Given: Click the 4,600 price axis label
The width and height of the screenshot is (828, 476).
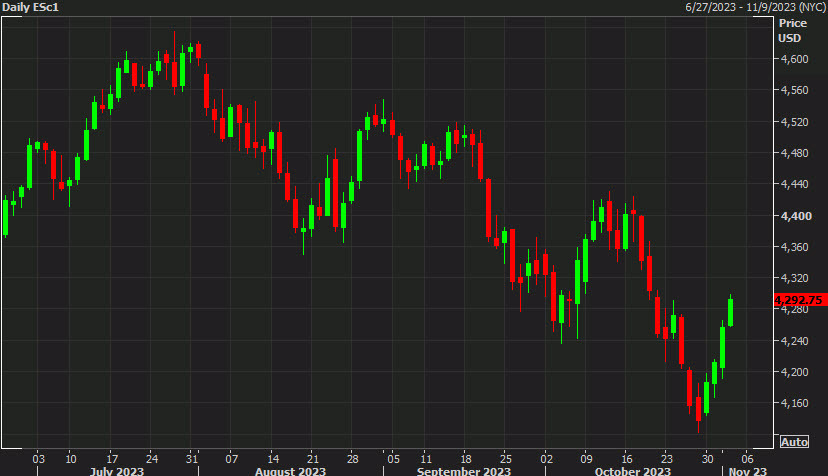Looking at the screenshot, I should click(794, 59).
